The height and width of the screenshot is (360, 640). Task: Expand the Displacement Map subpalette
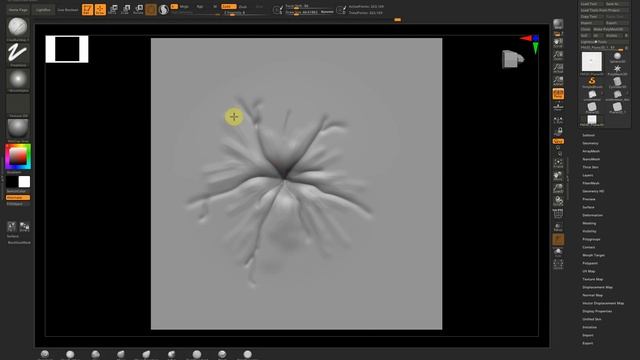click(597, 287)
